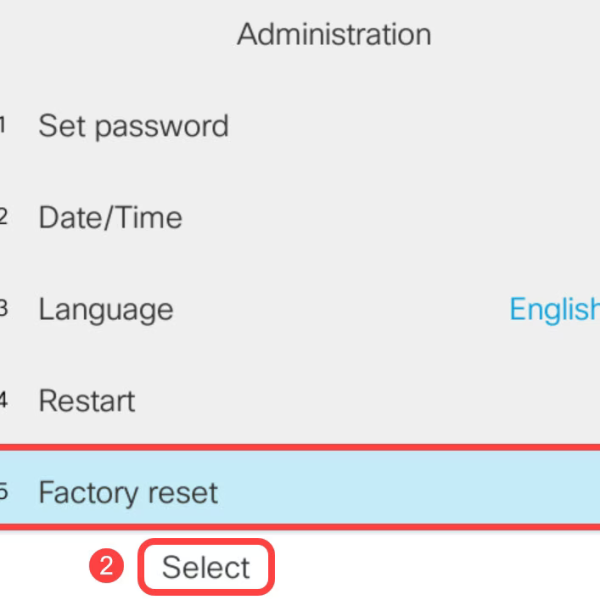Screen dimensions: 600x600
Task: Click the number 1 beside Set password
Action: (x=3, y=125)
